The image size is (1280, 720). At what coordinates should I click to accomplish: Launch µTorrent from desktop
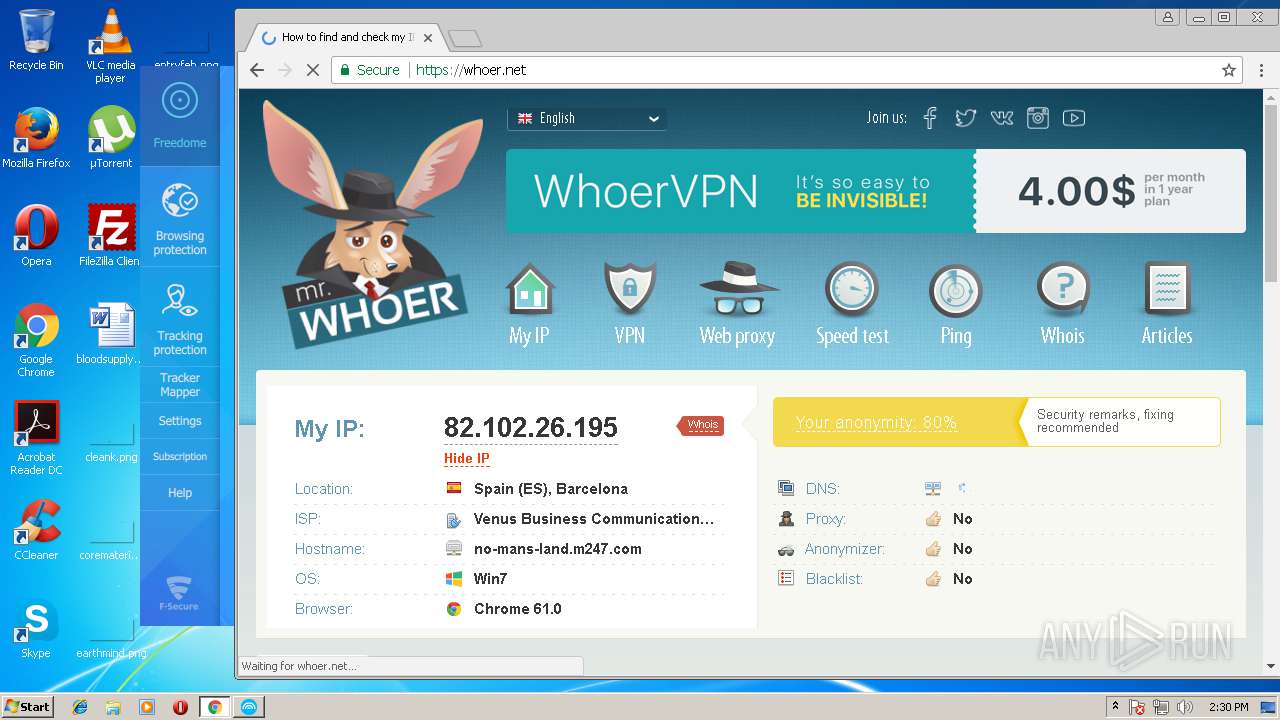pyautogui.click(x=110, y=138)
